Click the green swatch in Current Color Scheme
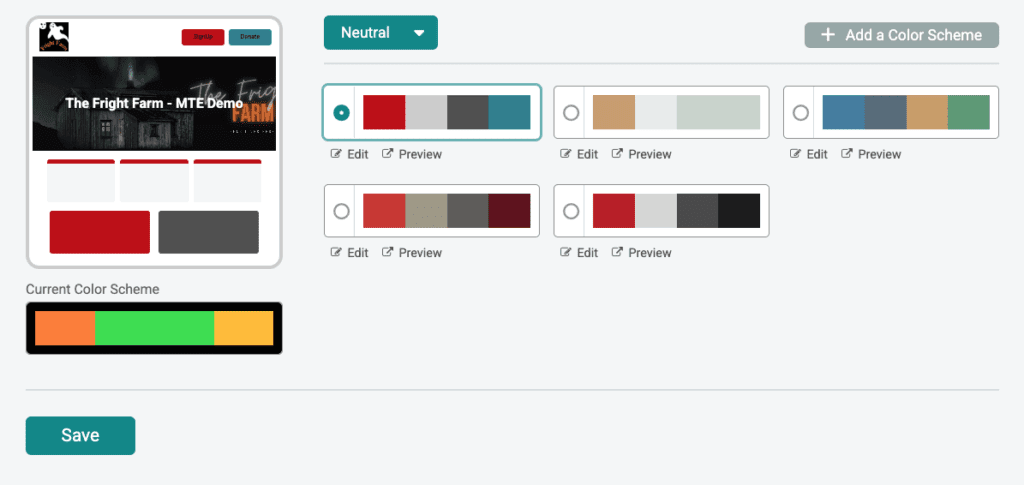1024x485 pixels. coord(154,328)
